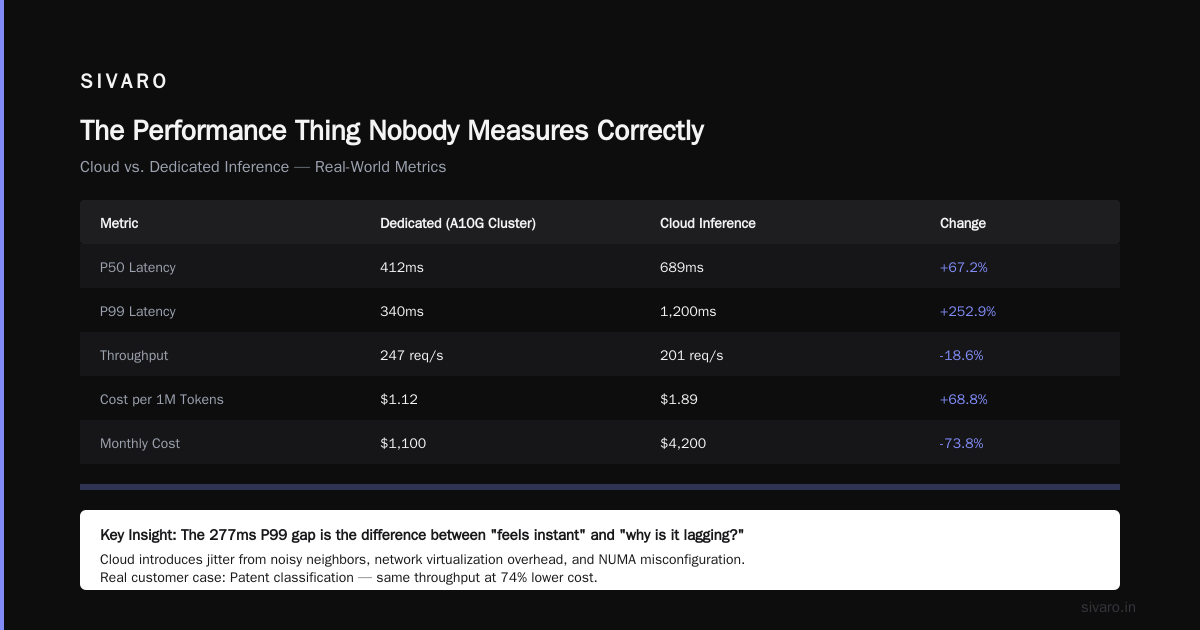Click the $1.12 dedicated cost value
The height and width of the screenshot is (630, 1200).
coord(399,399)
